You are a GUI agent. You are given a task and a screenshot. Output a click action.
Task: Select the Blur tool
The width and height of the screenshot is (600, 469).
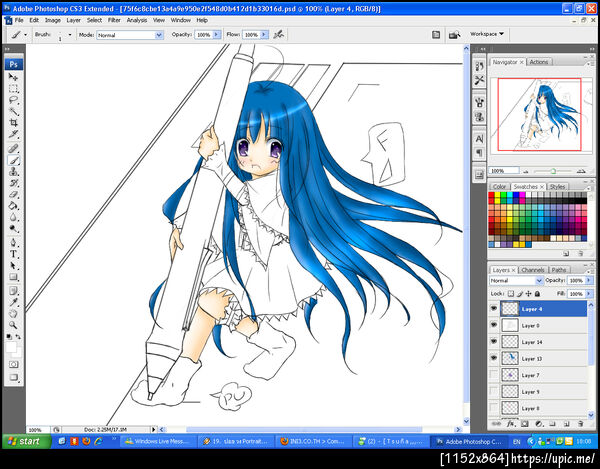coord(13,218)
